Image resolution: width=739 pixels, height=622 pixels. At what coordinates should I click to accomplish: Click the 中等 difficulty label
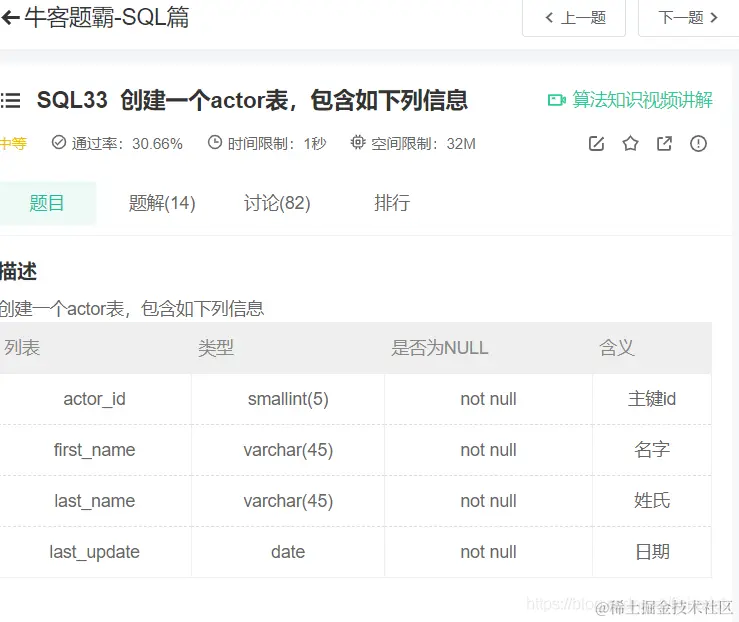point(13,143)
